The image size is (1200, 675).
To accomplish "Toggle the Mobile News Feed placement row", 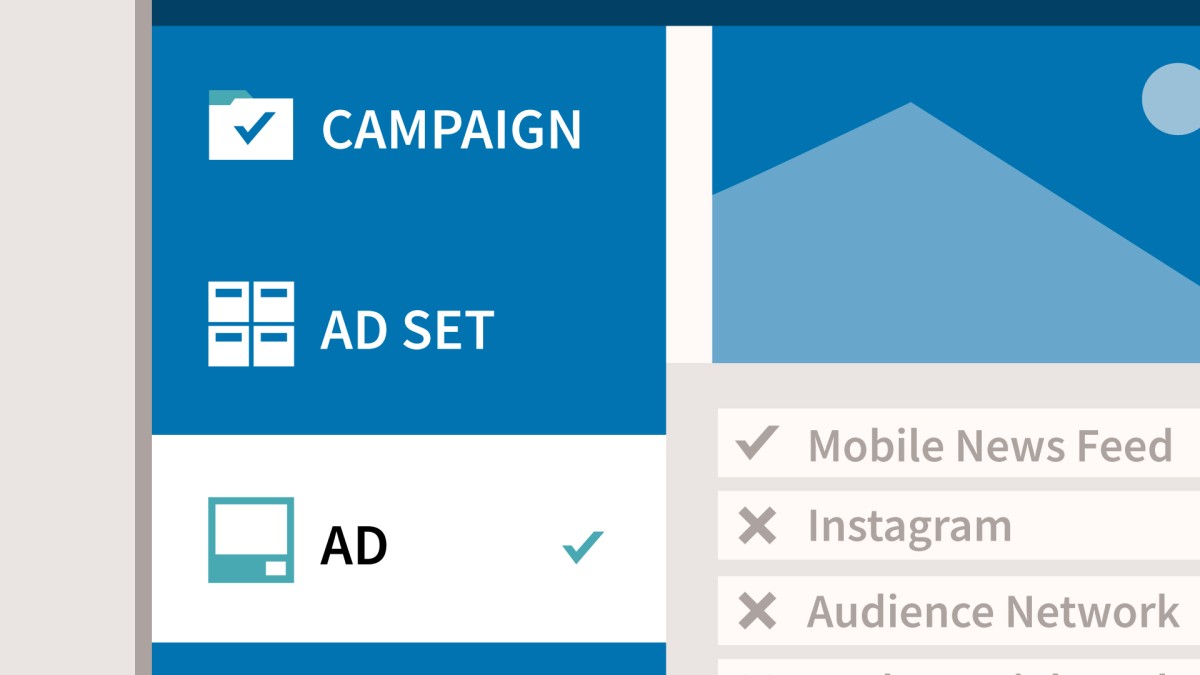I will [959, 442].
